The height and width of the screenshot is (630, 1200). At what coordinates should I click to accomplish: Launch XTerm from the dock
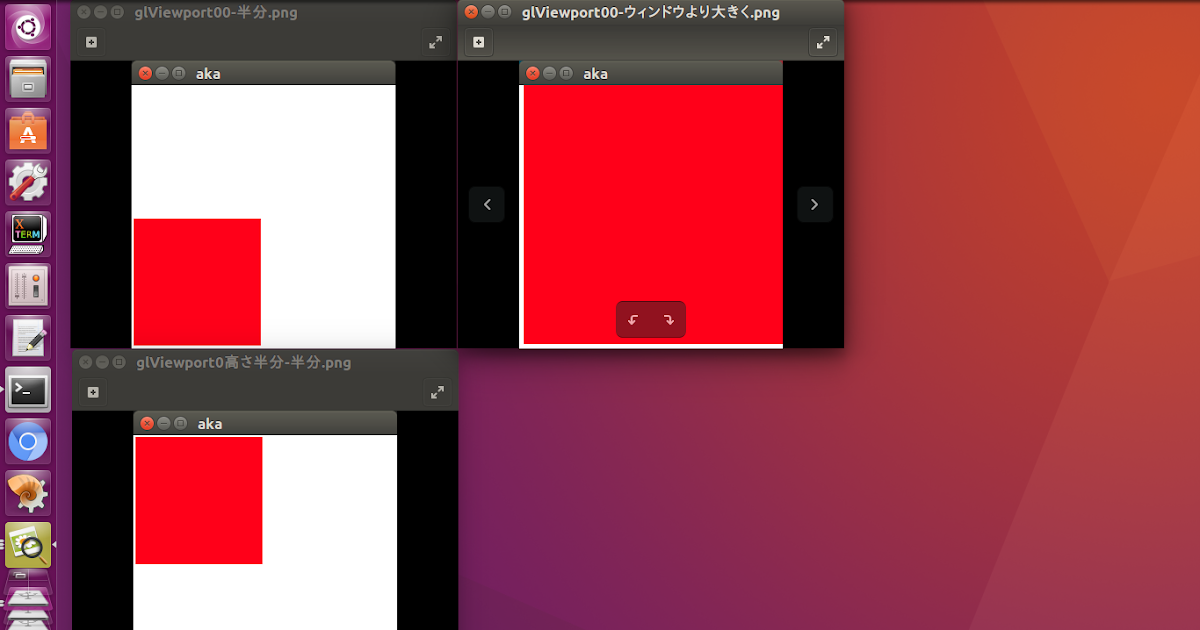pyautogui.click(x=27, y=233)
